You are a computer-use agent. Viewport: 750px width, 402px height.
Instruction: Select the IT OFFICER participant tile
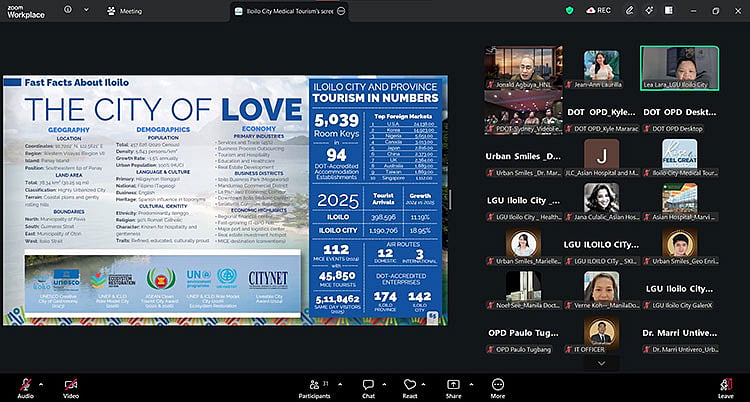tap(601, 334)
